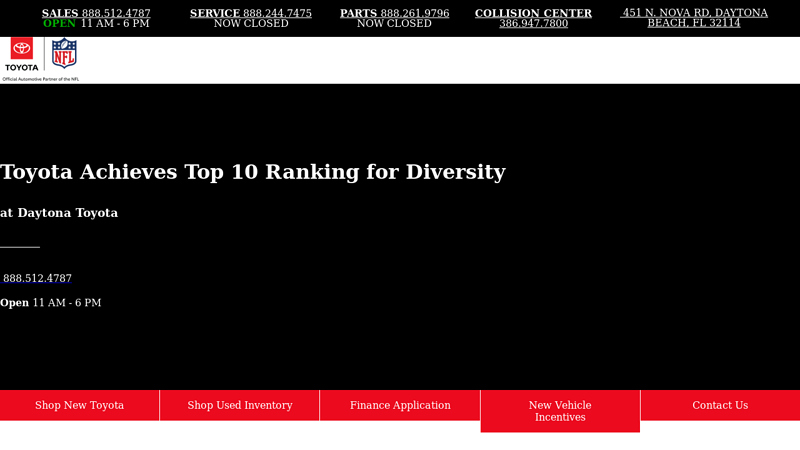Click phone number below Daytona Toyota heading

click(x=36, y=278)
